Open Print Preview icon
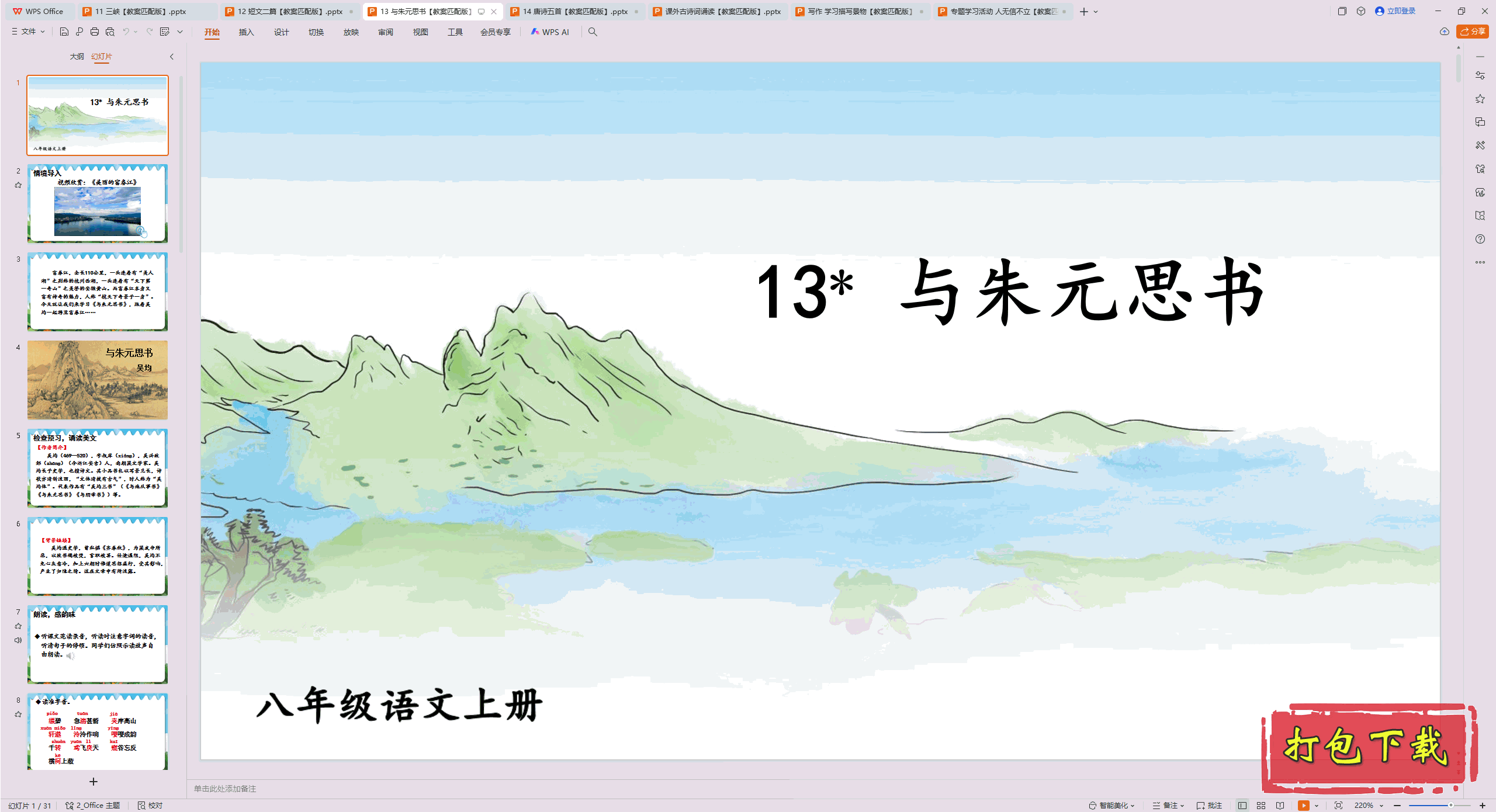This screenshot has height=812, width=1496. click(x=110, y=32)
